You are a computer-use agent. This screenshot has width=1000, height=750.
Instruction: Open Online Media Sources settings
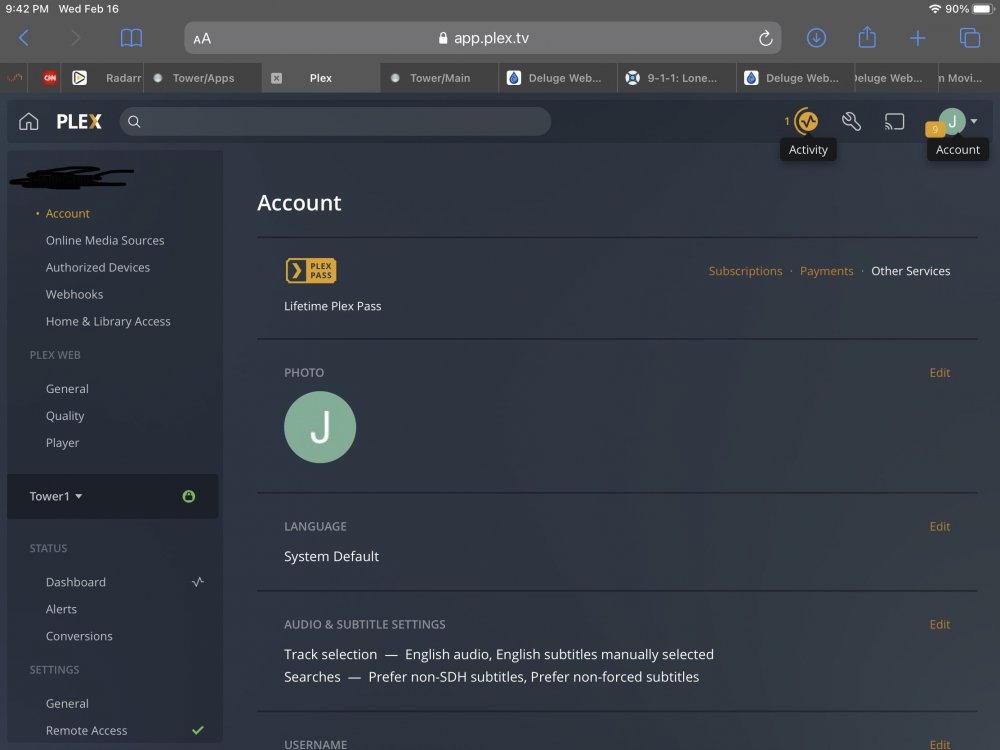point(105,240)
